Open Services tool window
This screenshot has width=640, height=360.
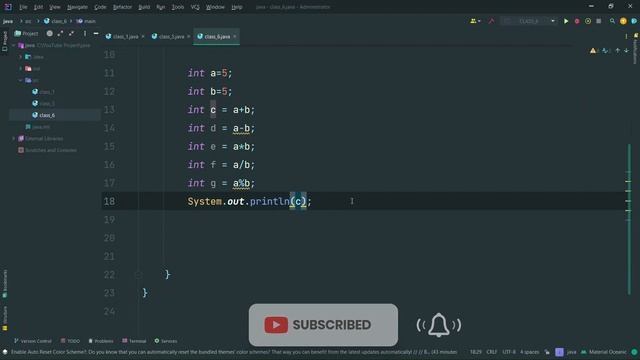point(166,341)
